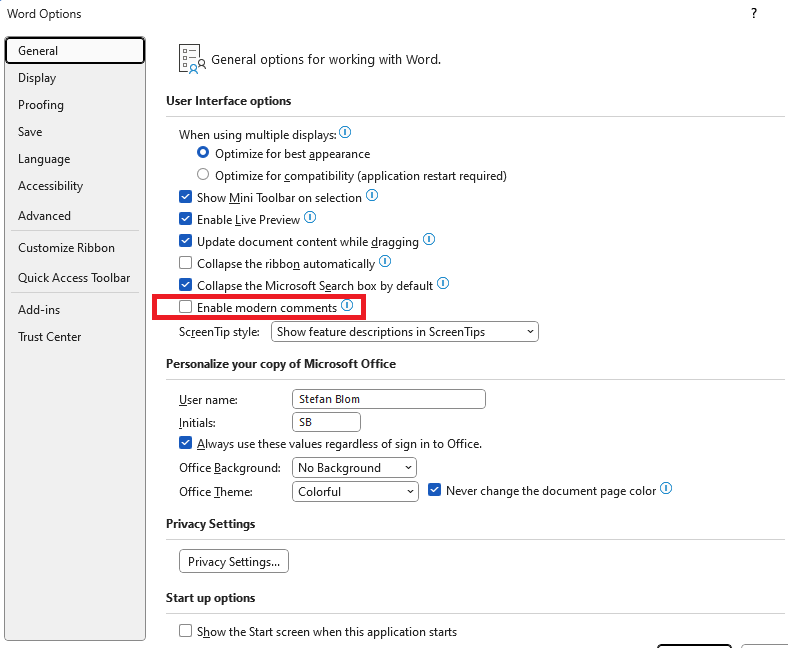Click the Privacy Settings... button
788x648 pixels.
pyautogui.click(x=234, y=561)
